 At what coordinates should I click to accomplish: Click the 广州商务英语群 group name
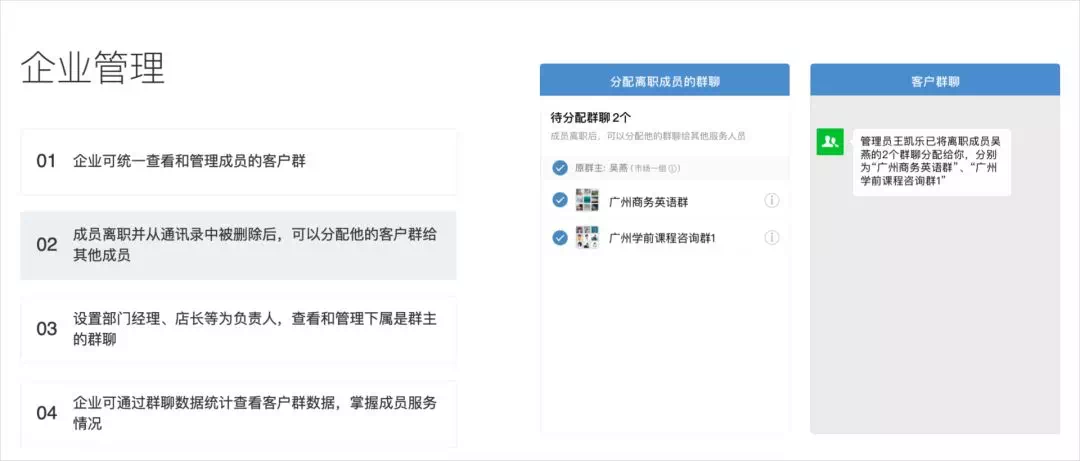tap(649, 202)
